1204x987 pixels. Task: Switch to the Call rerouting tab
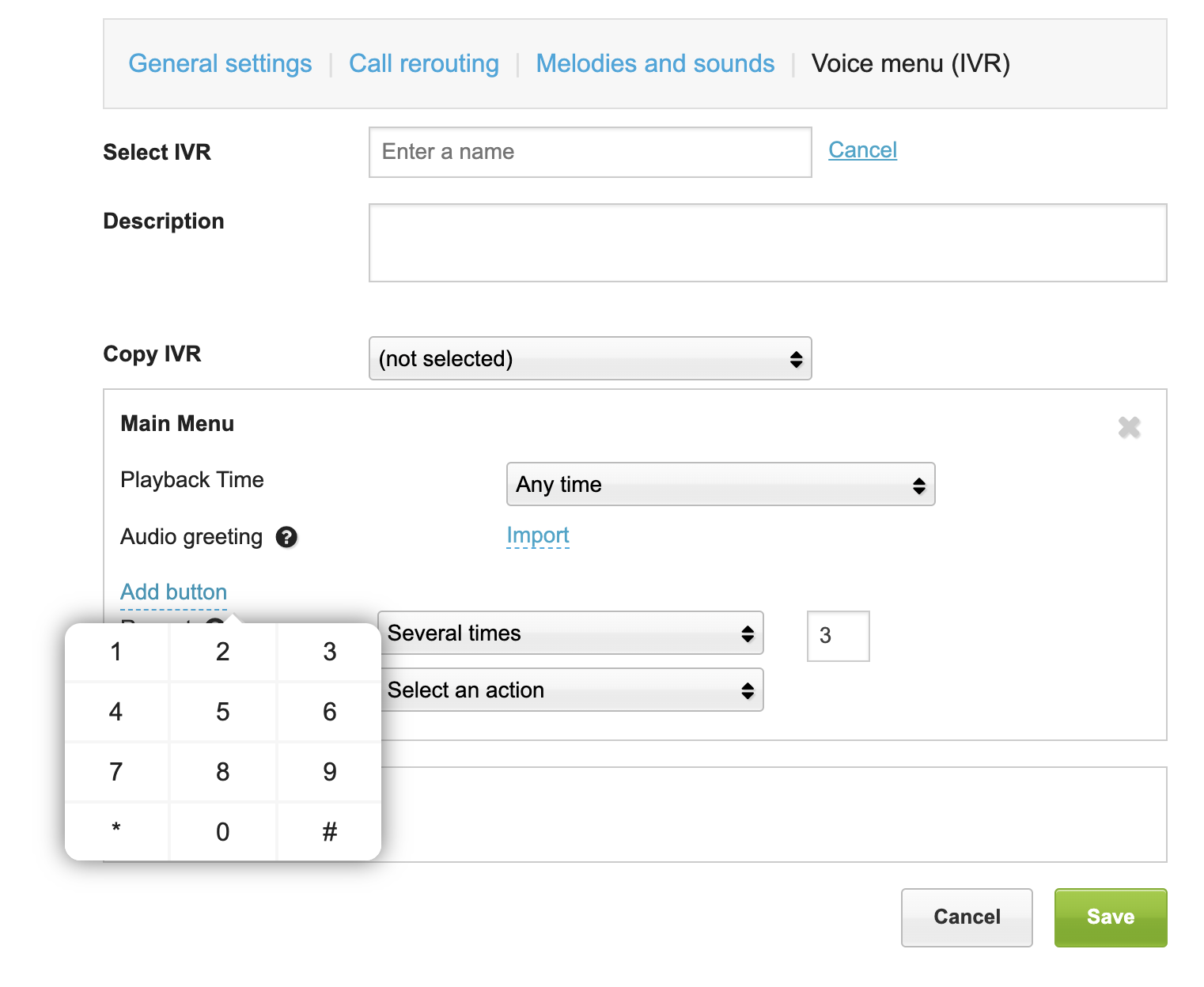424,63
